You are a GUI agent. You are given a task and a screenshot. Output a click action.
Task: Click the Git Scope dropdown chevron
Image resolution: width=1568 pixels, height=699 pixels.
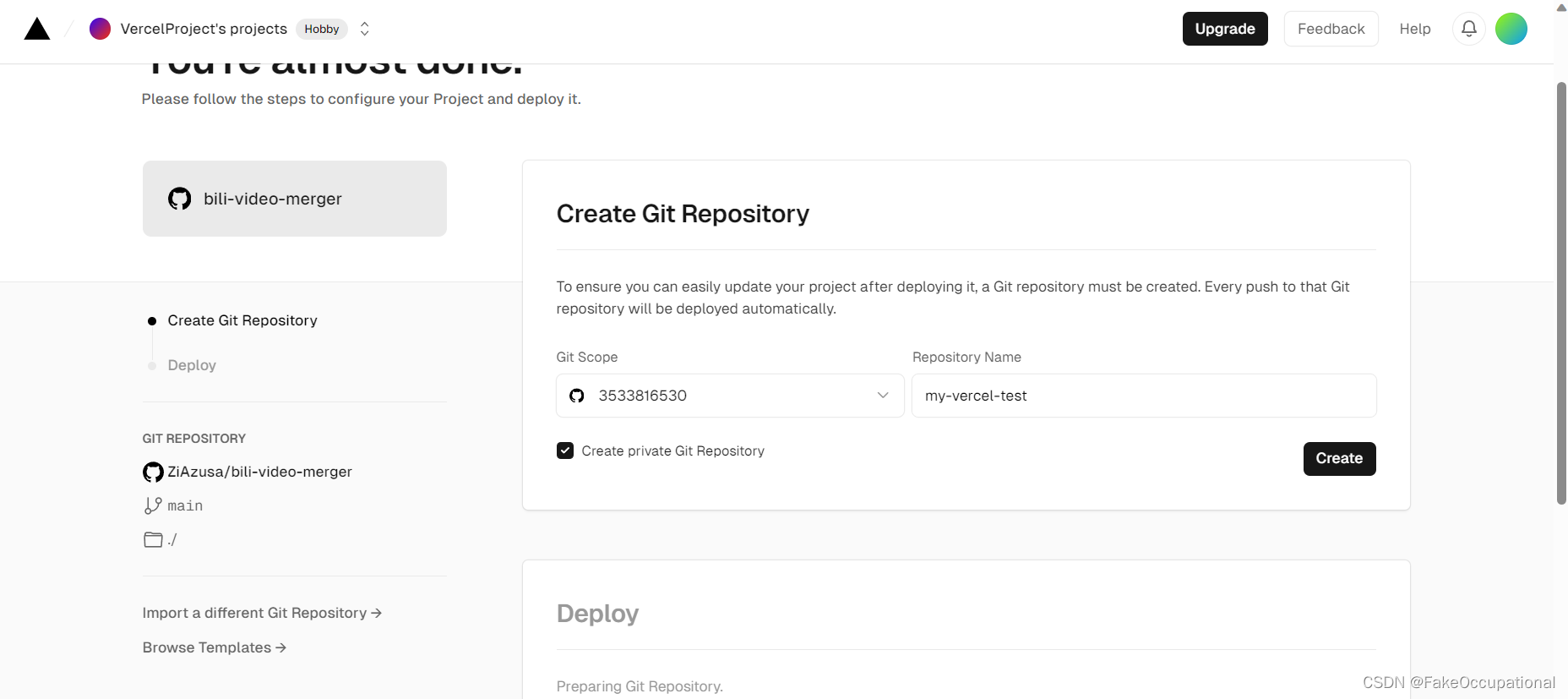(x=883, y=396)
